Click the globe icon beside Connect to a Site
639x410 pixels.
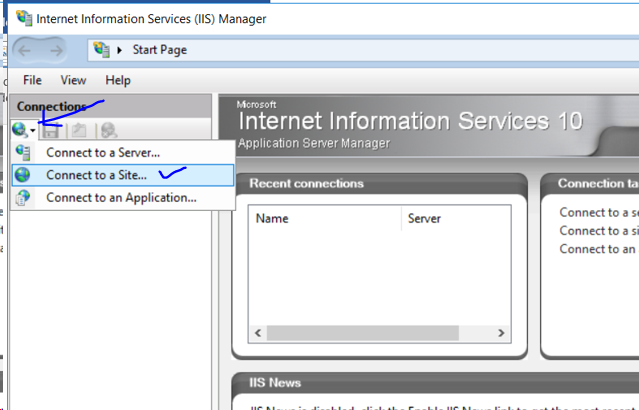(x=22, y=175)
